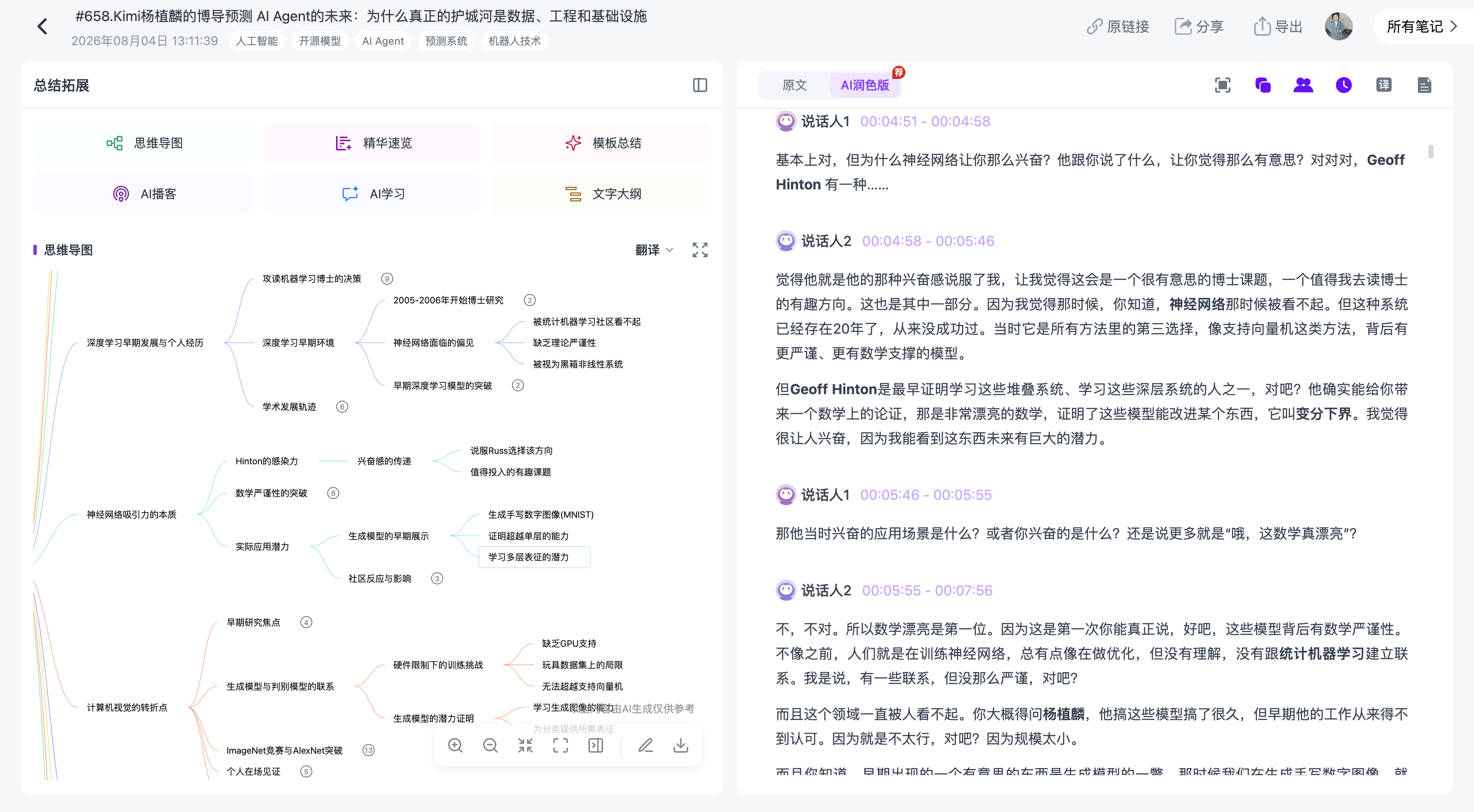Select the 思维导图 mind map option
This screenshot has width=1474, height=812.
pos(143,143)
